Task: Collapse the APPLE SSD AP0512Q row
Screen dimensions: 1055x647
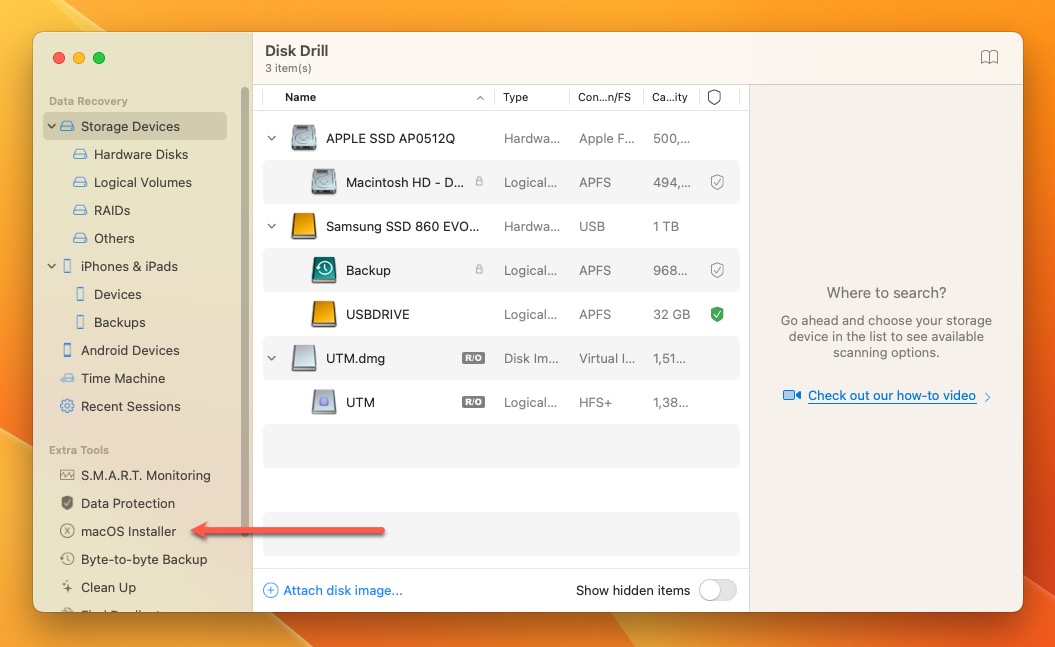Action: pyautogui.click(x=272, y=138)
